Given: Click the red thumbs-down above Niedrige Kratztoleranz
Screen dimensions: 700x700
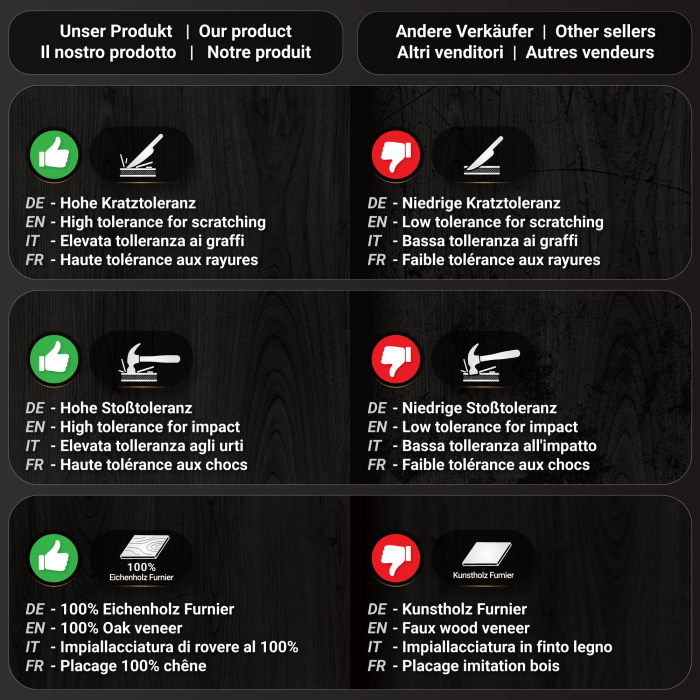Looking at the screenshot, I should [x=396, y=155].
